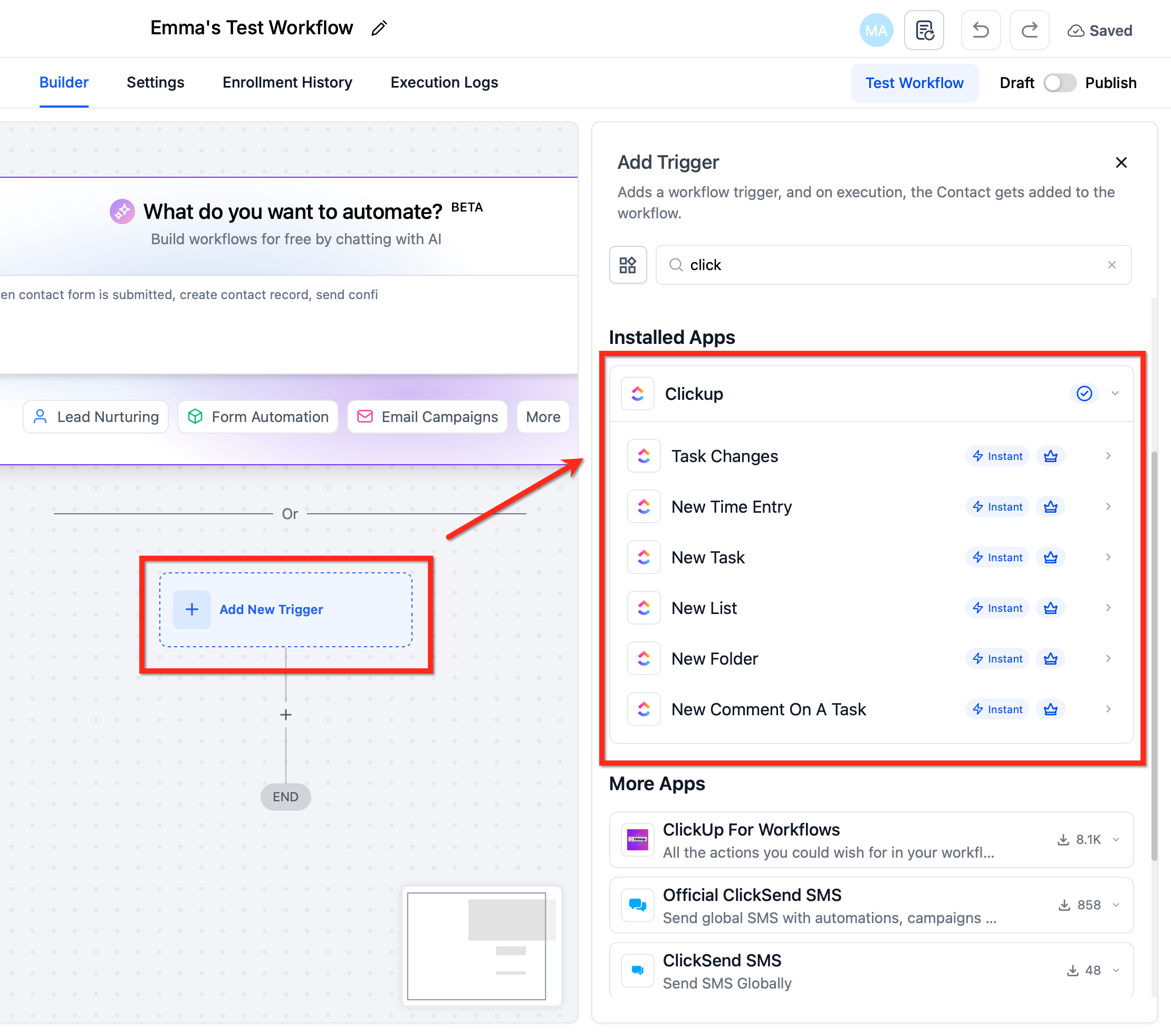Toggle the Draft/Publish switch
The height and width of the screenshot is (1036, 1171).
[1059, 83]
